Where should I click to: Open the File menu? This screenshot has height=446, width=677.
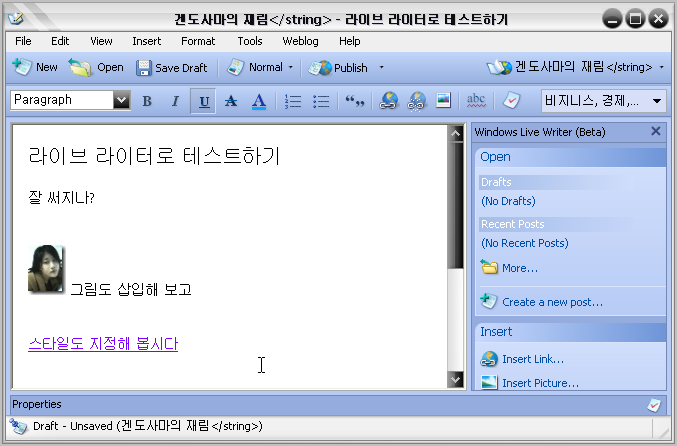tap(23, 41)
